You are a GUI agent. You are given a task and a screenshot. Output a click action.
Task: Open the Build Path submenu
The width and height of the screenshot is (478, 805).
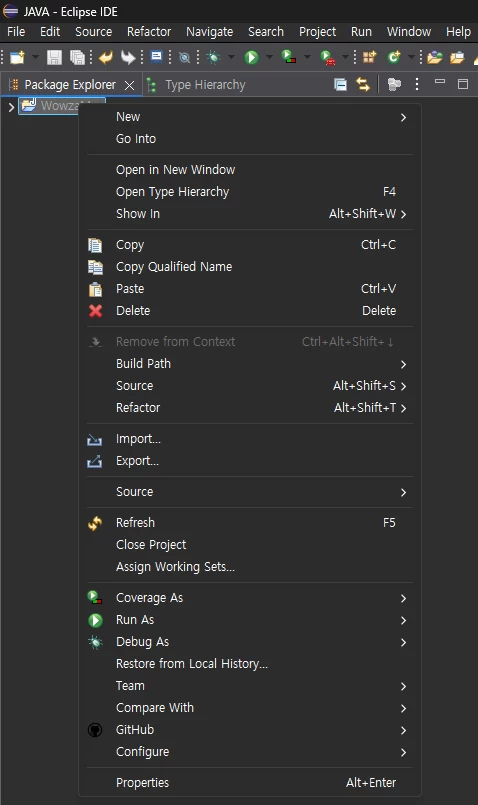click(x=250, y=363)
